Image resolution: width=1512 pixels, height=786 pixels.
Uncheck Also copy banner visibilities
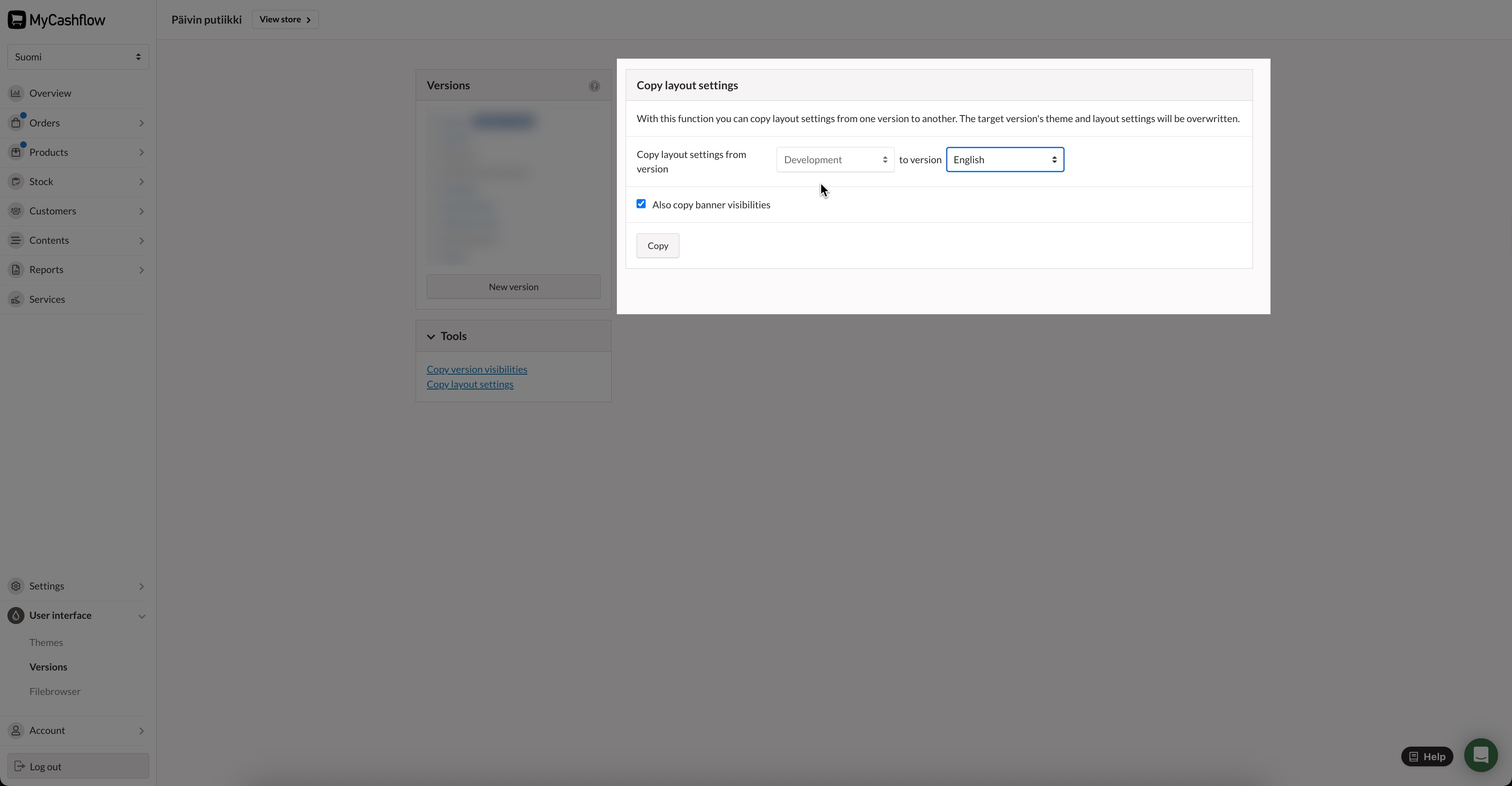[641, 204]
